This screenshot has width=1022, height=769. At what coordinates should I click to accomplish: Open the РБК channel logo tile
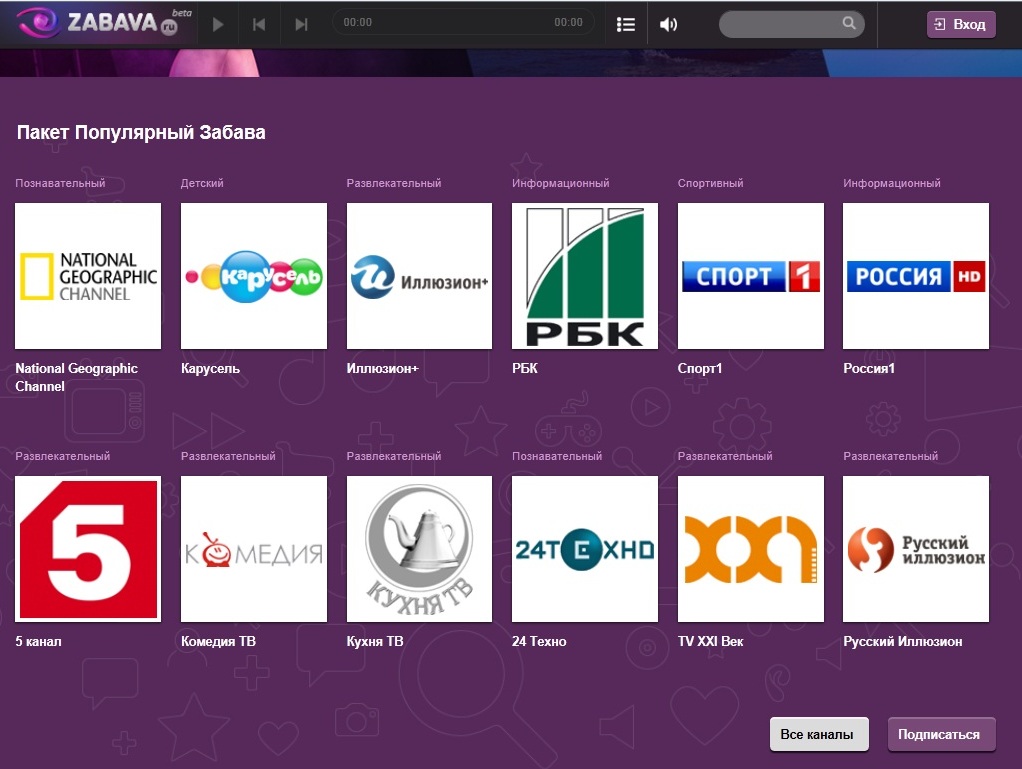click(585, 276)
